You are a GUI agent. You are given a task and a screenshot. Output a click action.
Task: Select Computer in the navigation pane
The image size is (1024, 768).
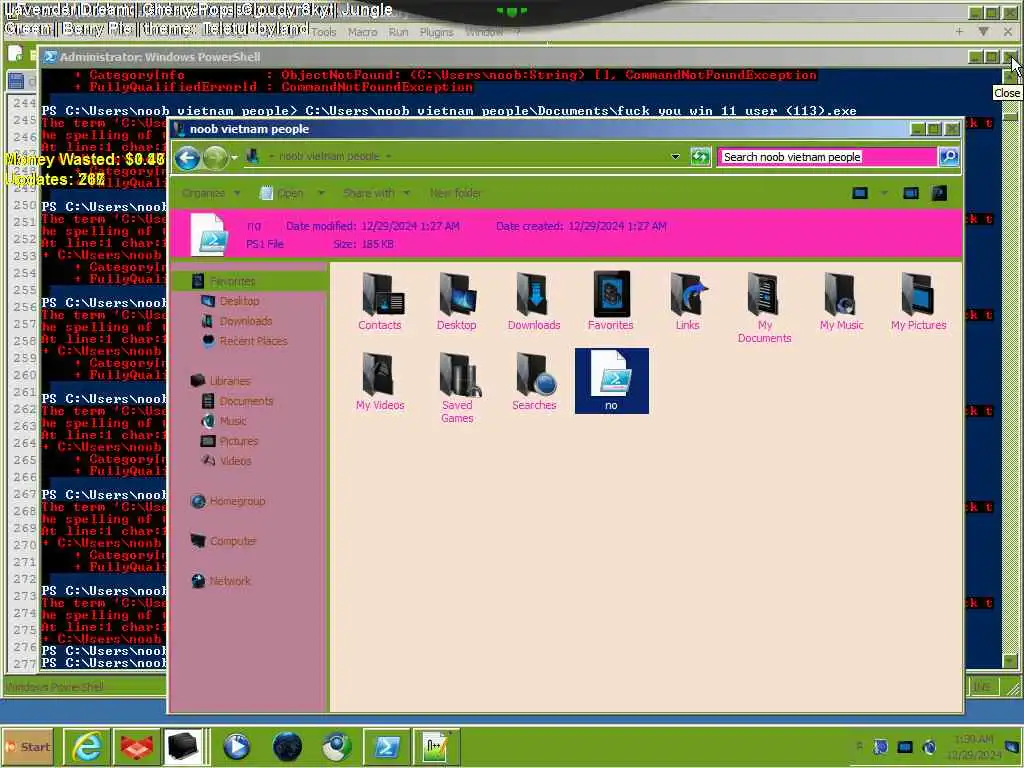click(x=223, y=541)
